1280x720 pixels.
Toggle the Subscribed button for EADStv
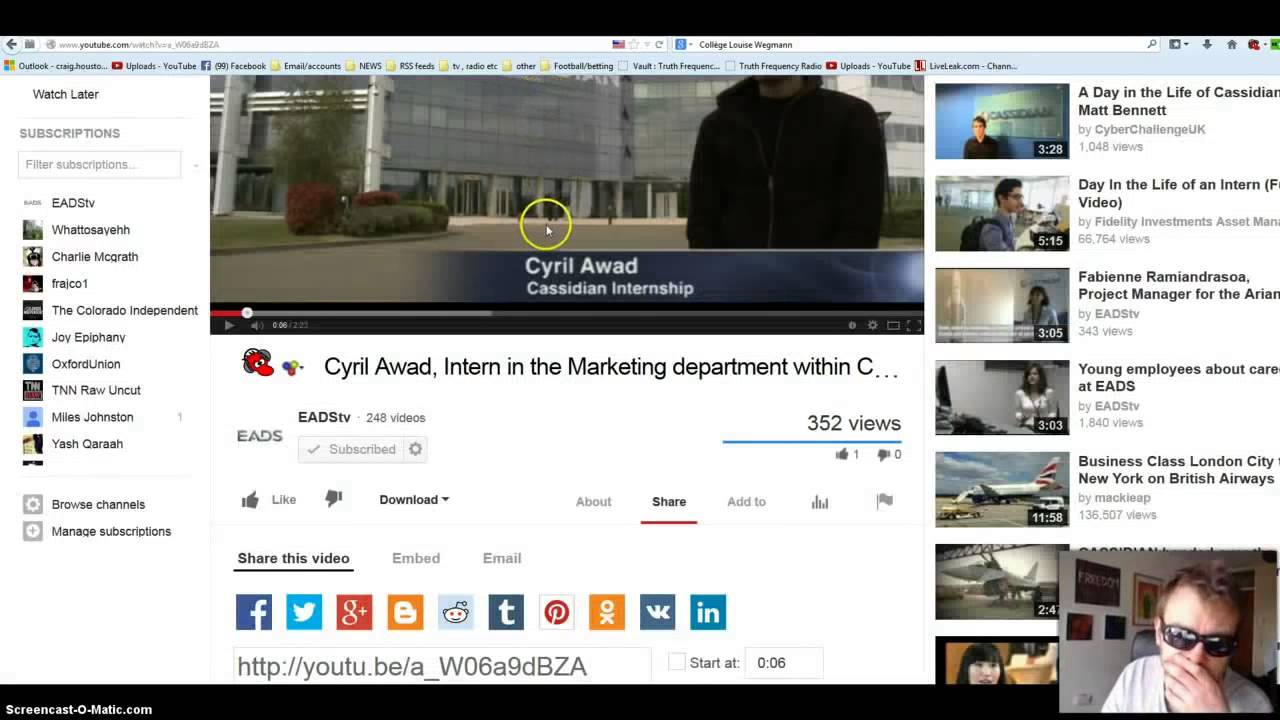(x=352, y=449)
